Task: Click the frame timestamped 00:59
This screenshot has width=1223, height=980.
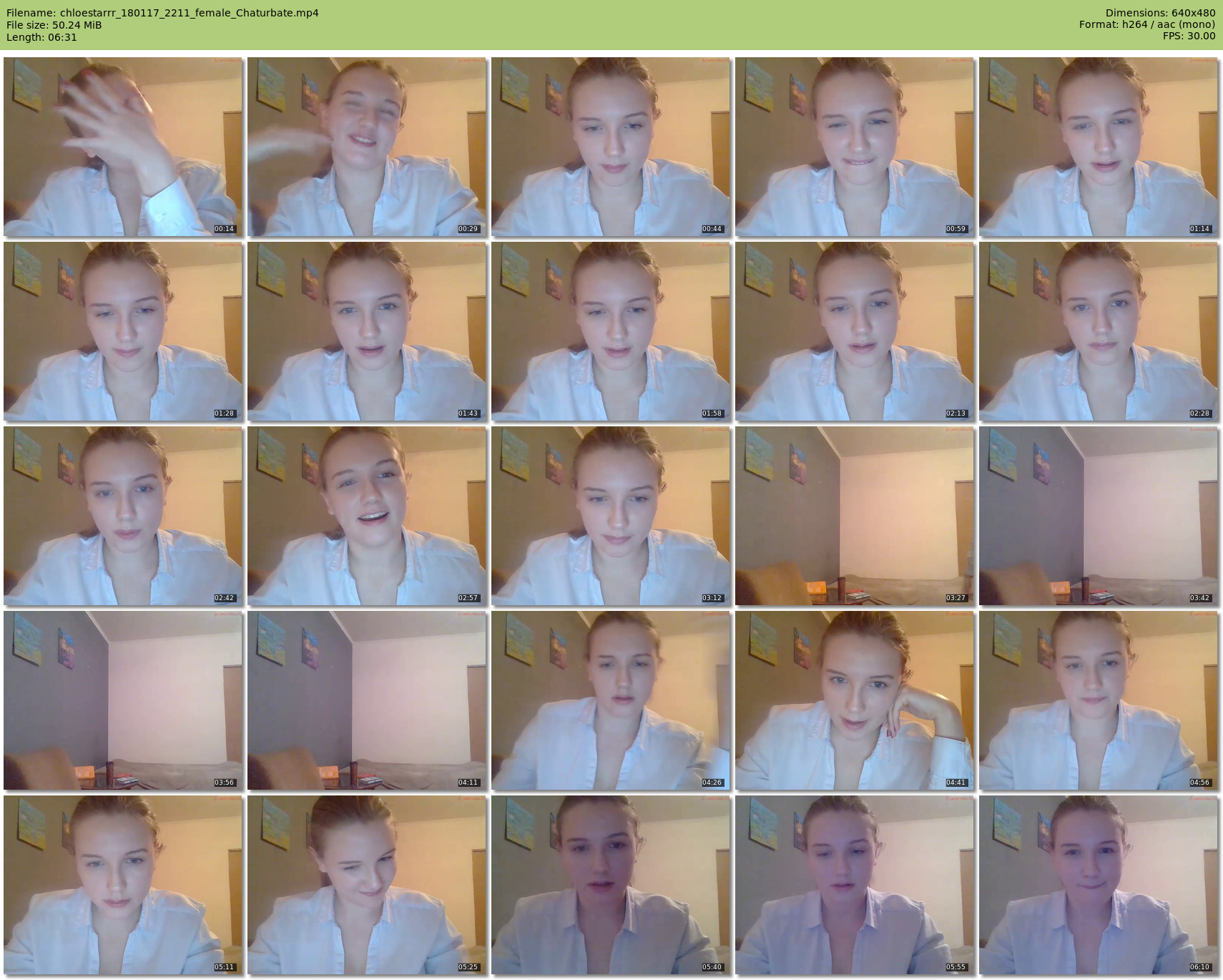Action: (x=854, y=147)
